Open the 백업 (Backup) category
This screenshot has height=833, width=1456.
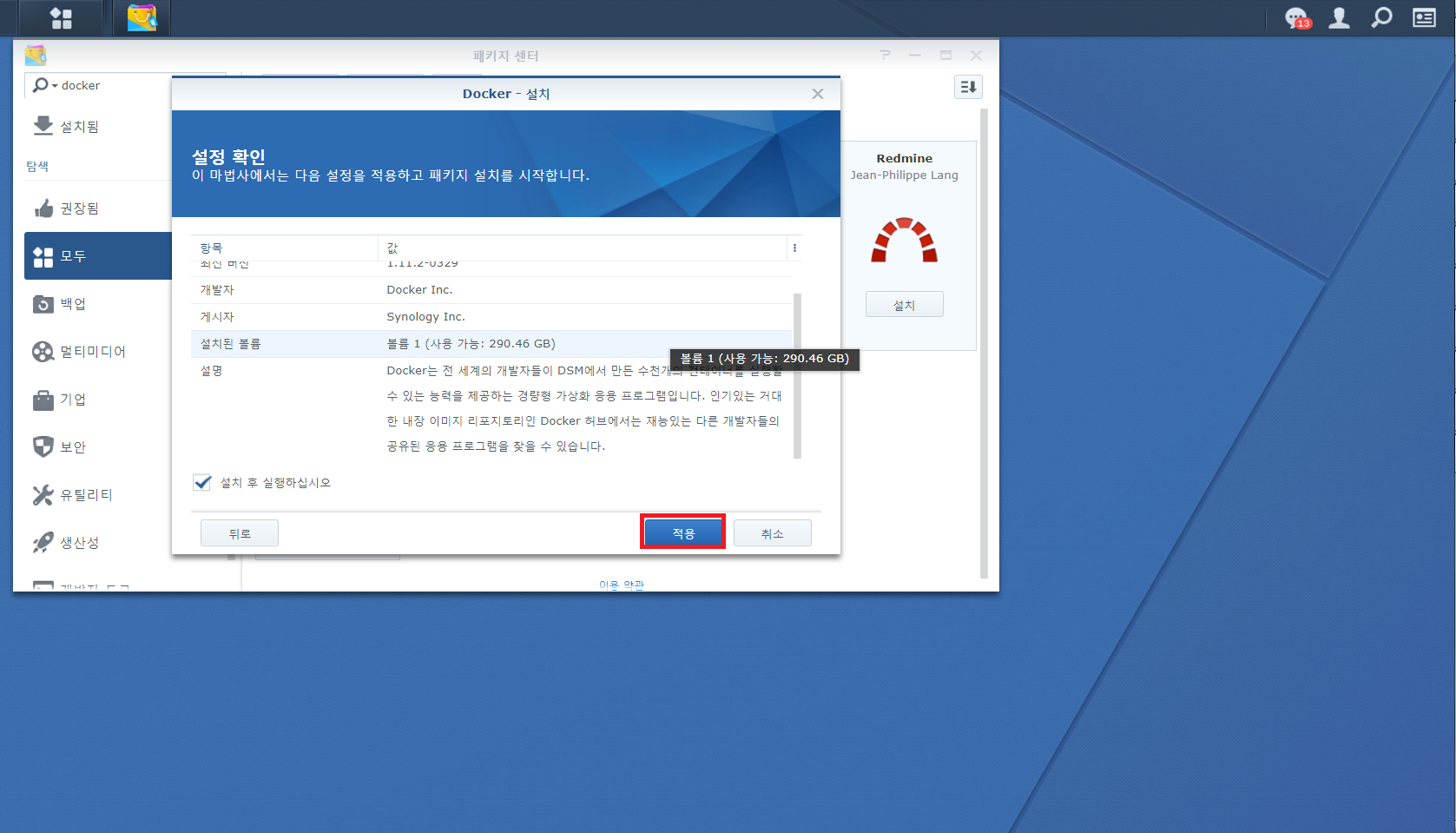click(x=73, y=304)
